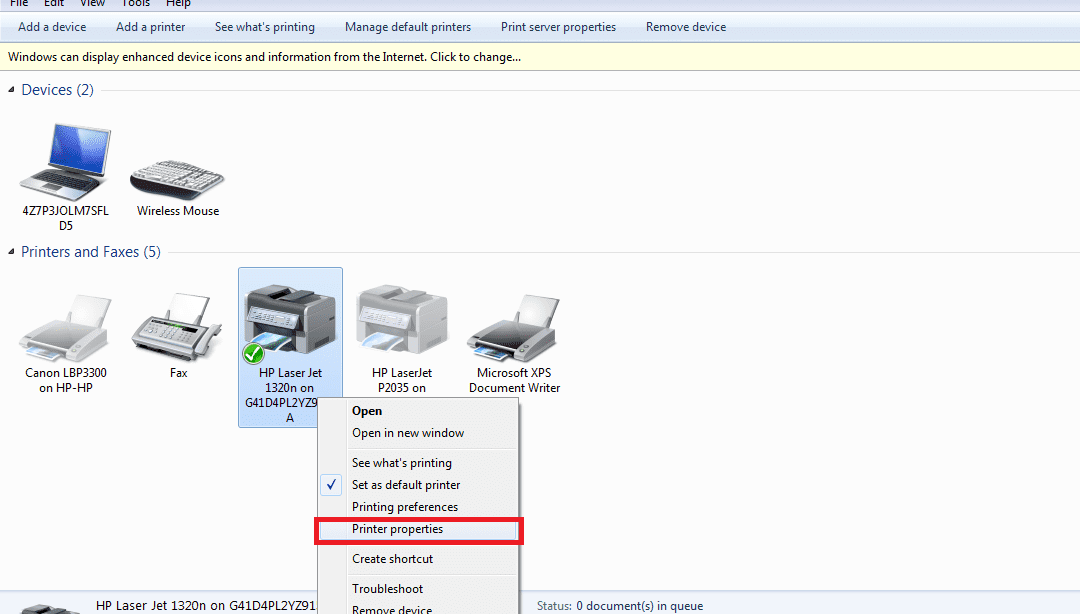The image size is (1080, 614).
Task: Click the Fax label text
Action: [178, 373]
